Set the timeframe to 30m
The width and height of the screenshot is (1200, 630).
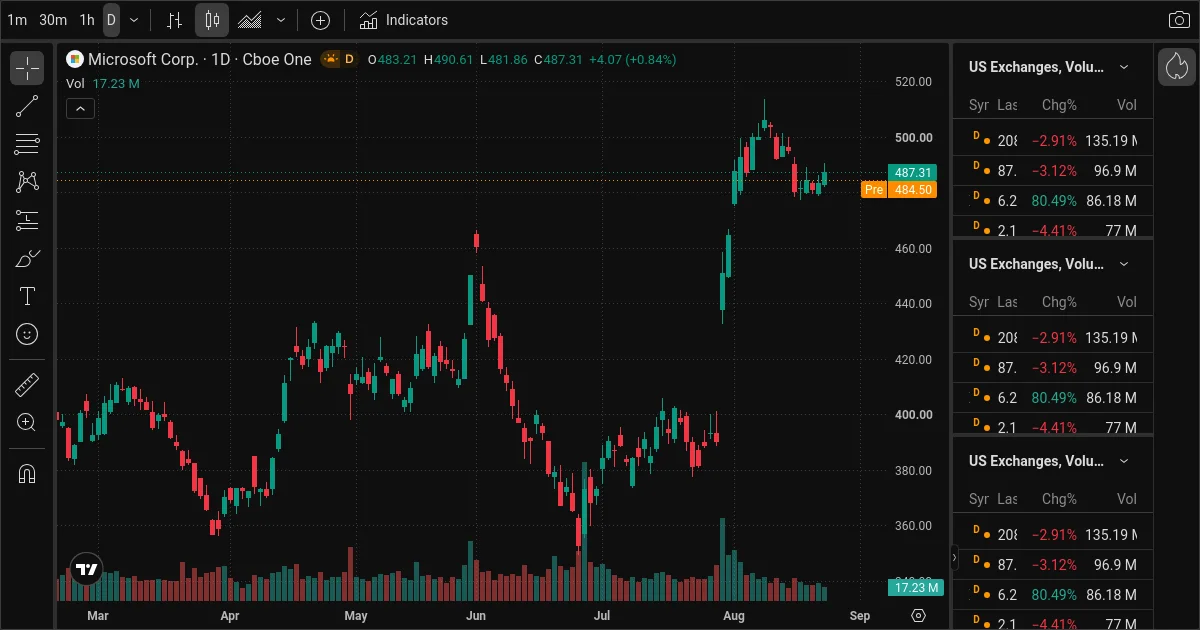[53, 20]
